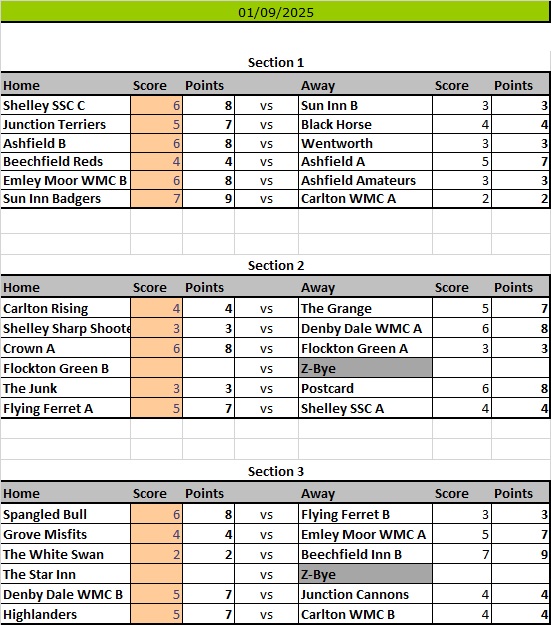551x625 pixels.
Task: Select Ashfield A away points cell
Action: pyautogui.click(x=520, y=161)
